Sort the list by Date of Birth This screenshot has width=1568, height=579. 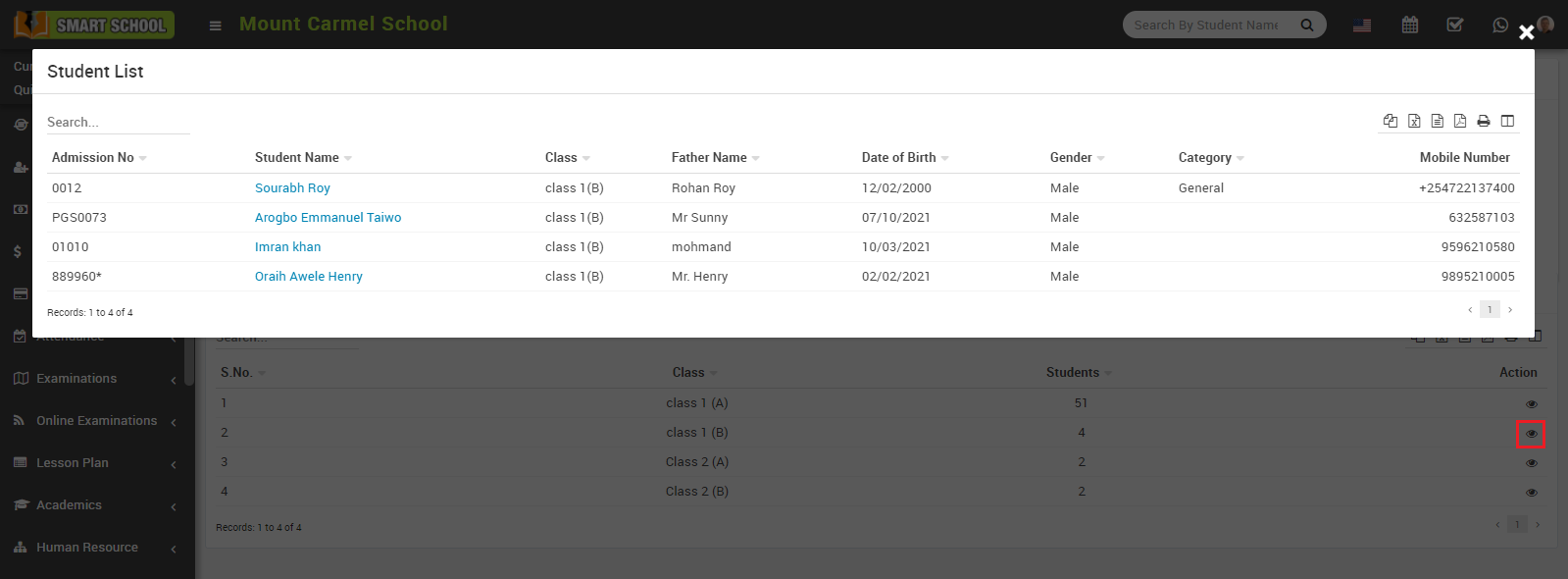tap(899, 157)
